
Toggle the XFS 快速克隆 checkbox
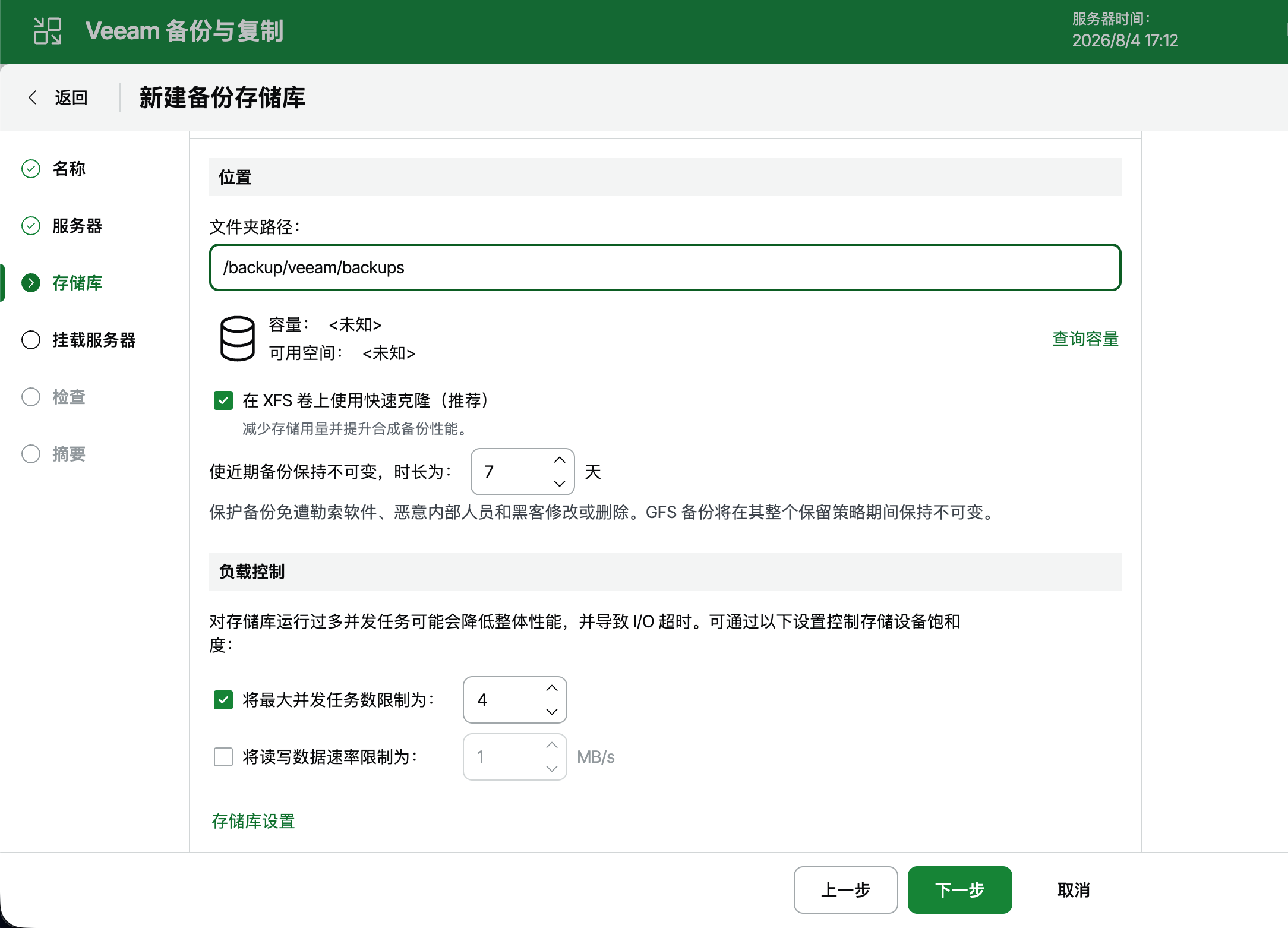(x=223, y=400)
